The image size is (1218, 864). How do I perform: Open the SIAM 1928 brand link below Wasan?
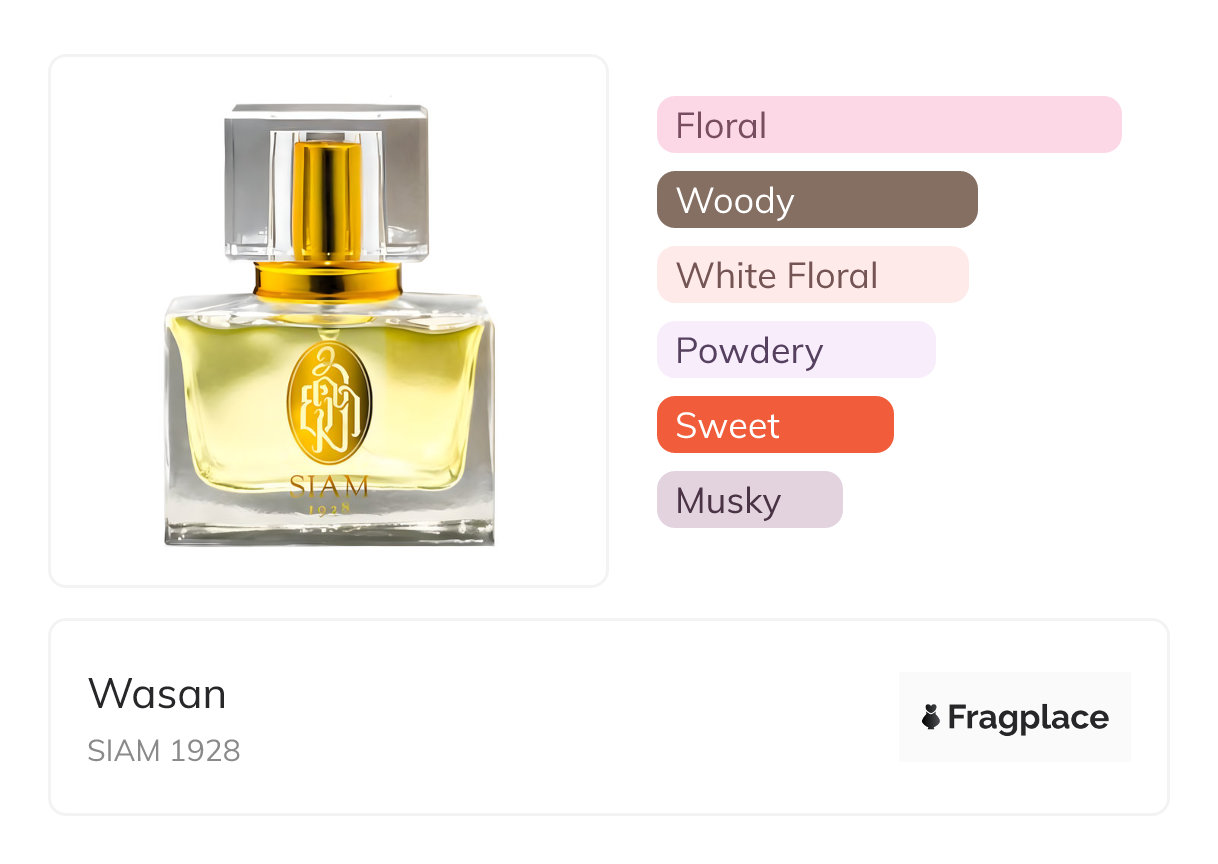(x=164, y=751)
